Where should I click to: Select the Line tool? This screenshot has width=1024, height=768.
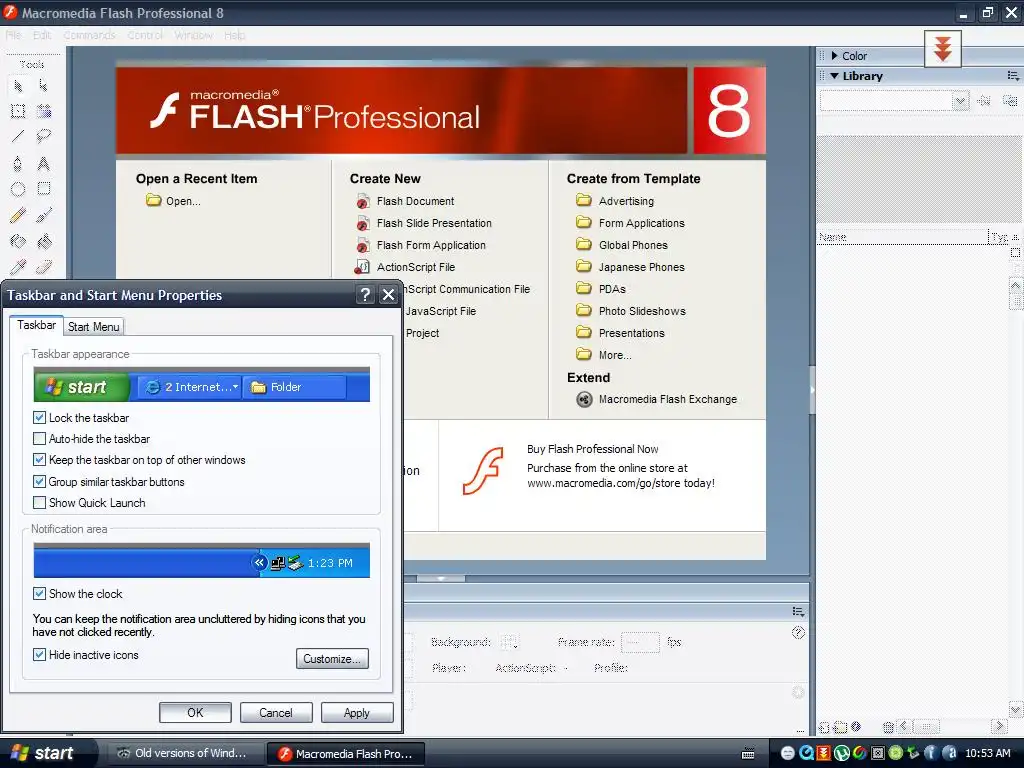coord(18,137)
